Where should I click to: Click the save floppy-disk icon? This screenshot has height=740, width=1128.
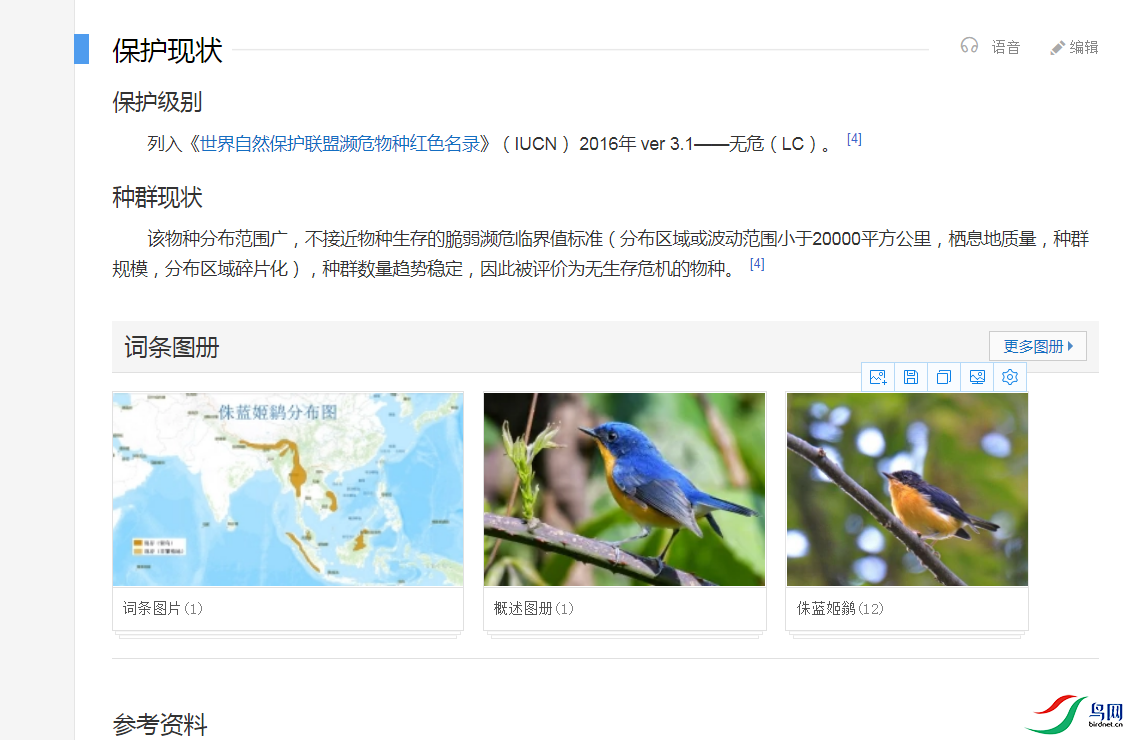pyautogui.click(x=911, y=377)
